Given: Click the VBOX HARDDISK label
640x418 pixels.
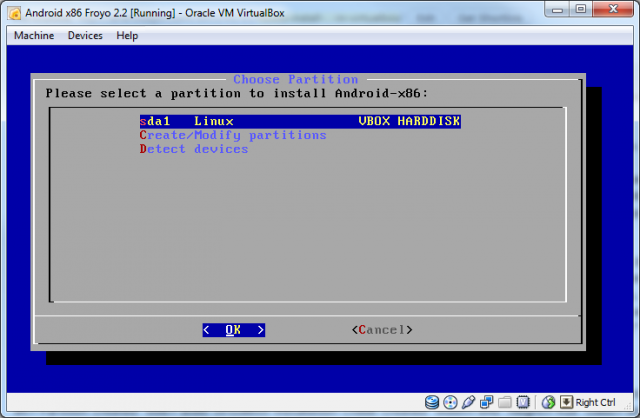Looking at the screenshot, I should [409, 121].
